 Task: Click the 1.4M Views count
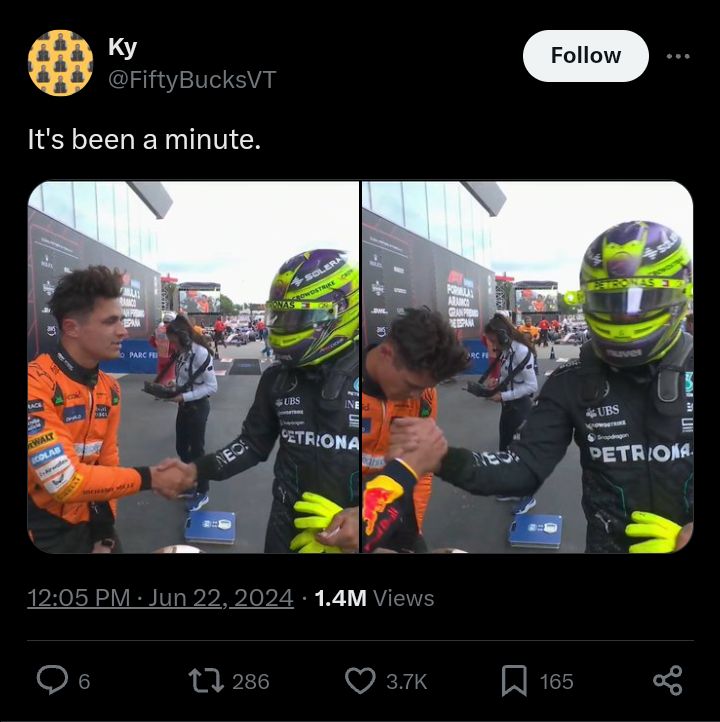click(x=374, y=598)
